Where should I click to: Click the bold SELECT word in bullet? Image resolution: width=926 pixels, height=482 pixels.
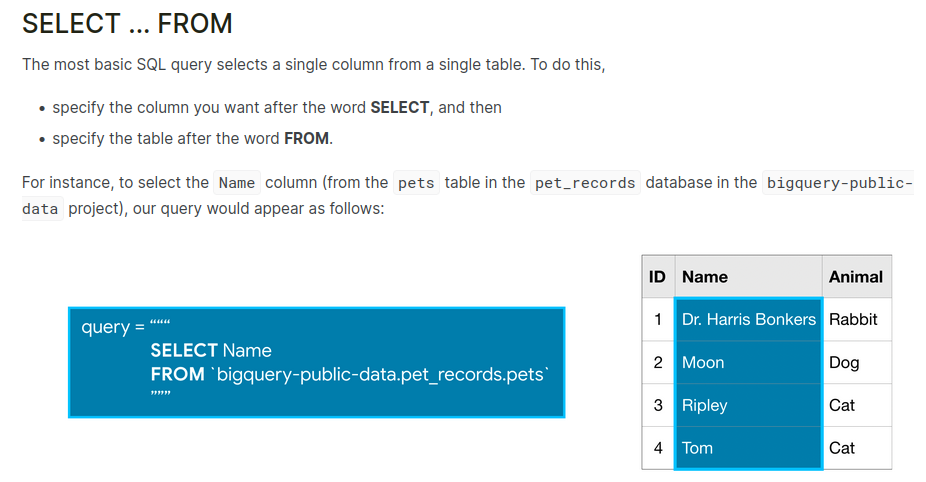(399, 107)
